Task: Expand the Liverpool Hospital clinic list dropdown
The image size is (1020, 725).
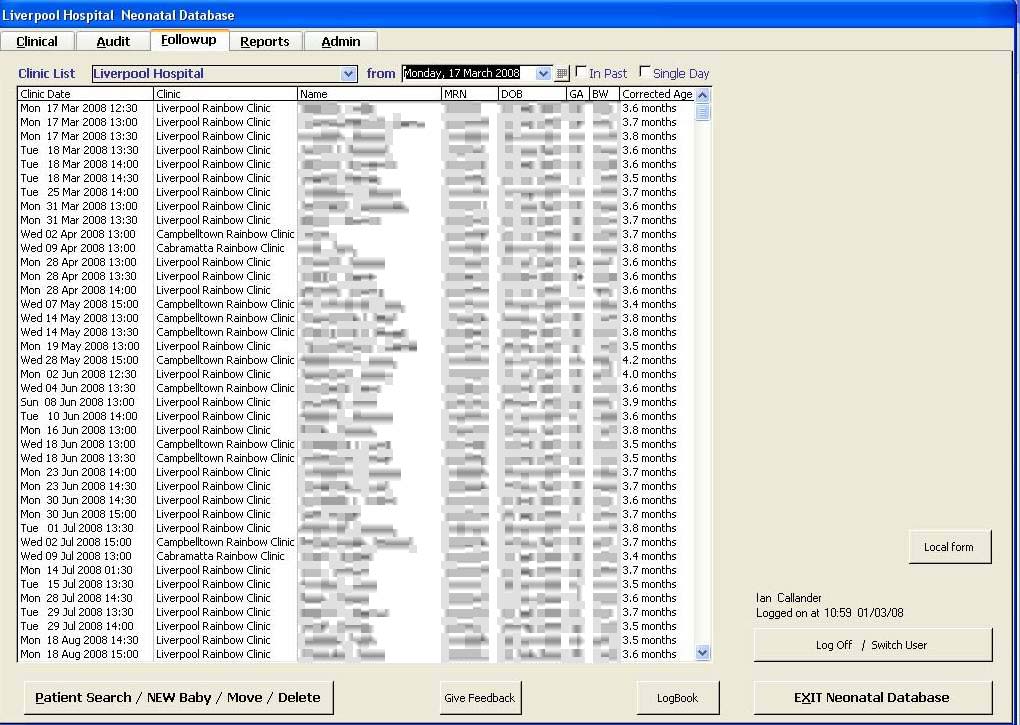Action: coord(348,74)
